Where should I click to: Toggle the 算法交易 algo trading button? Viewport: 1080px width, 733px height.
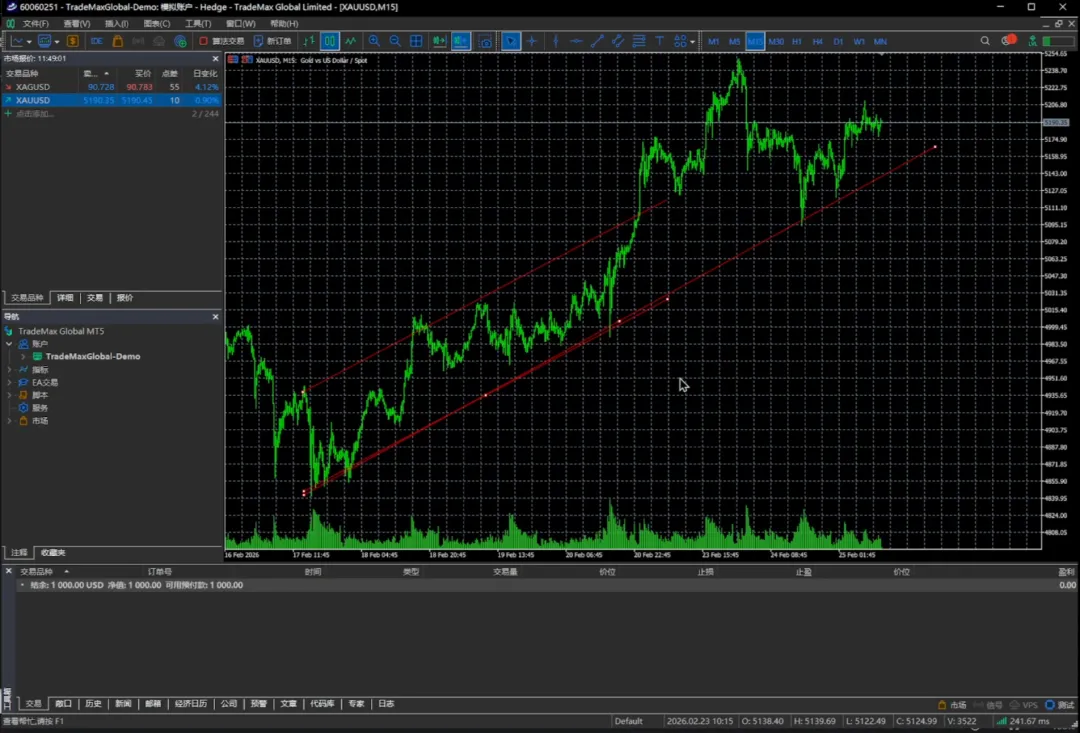click(221, 41)
